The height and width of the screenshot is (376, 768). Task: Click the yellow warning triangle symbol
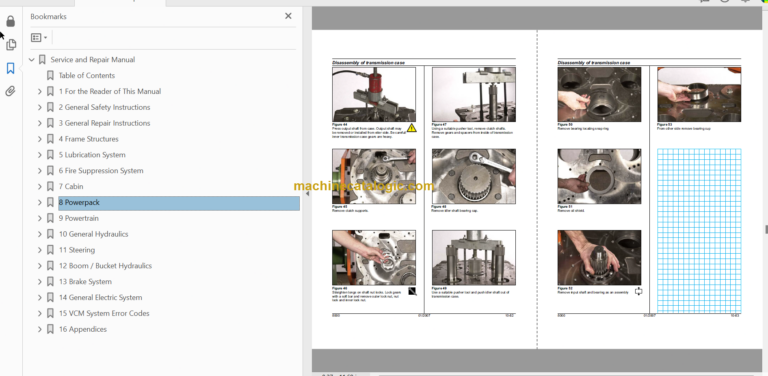click(x=411, y=128)
